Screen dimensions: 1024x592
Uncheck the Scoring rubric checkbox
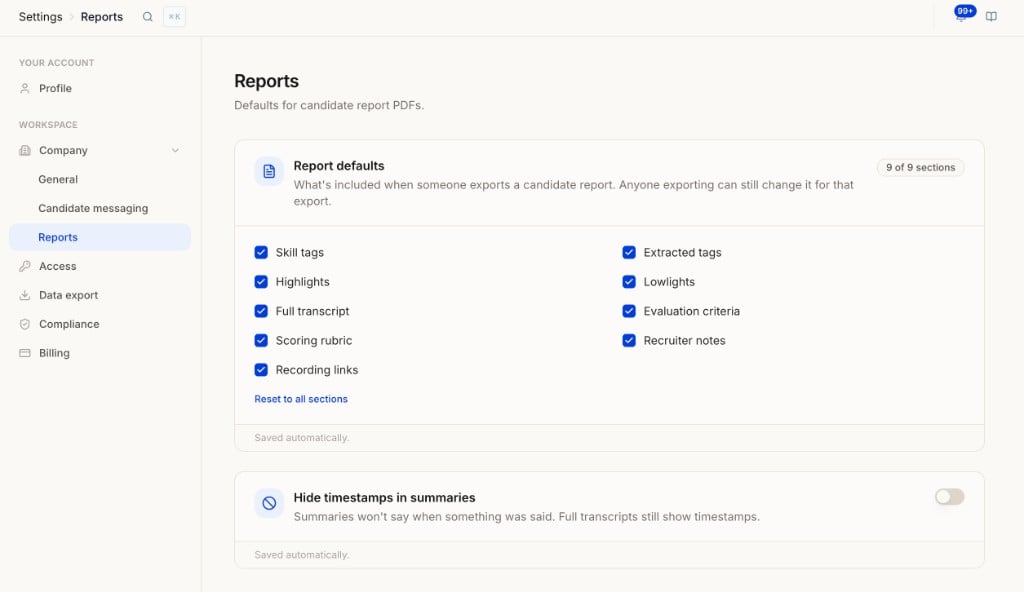click(x=261, y=340)
